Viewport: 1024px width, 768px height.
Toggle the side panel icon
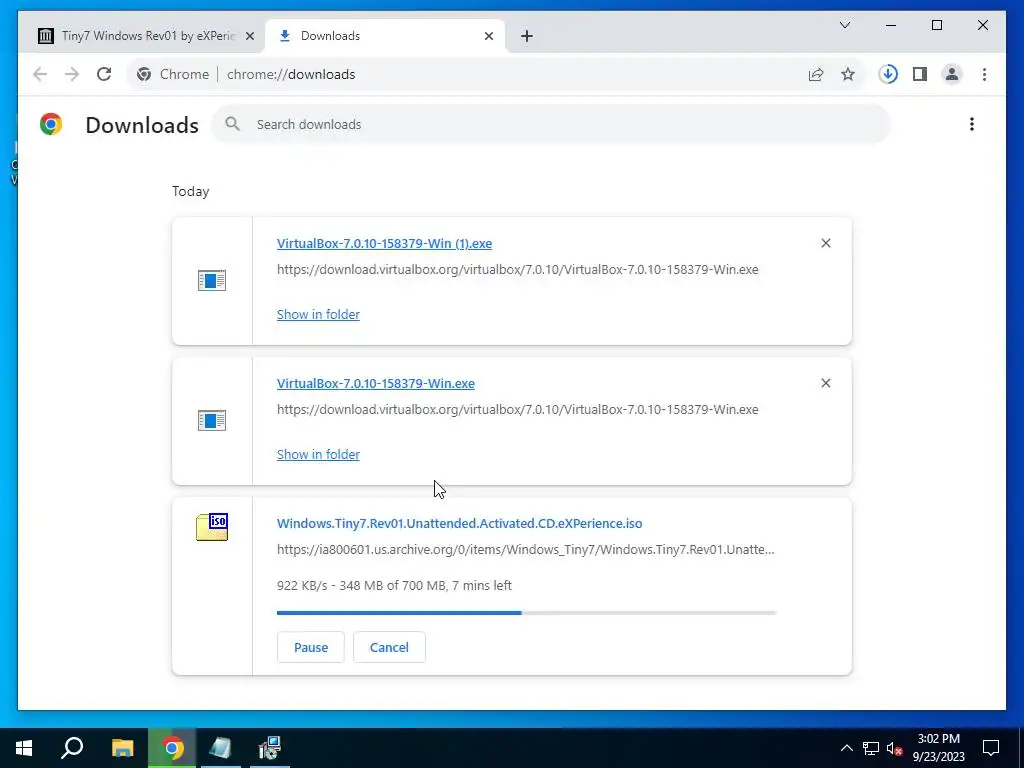920,74
